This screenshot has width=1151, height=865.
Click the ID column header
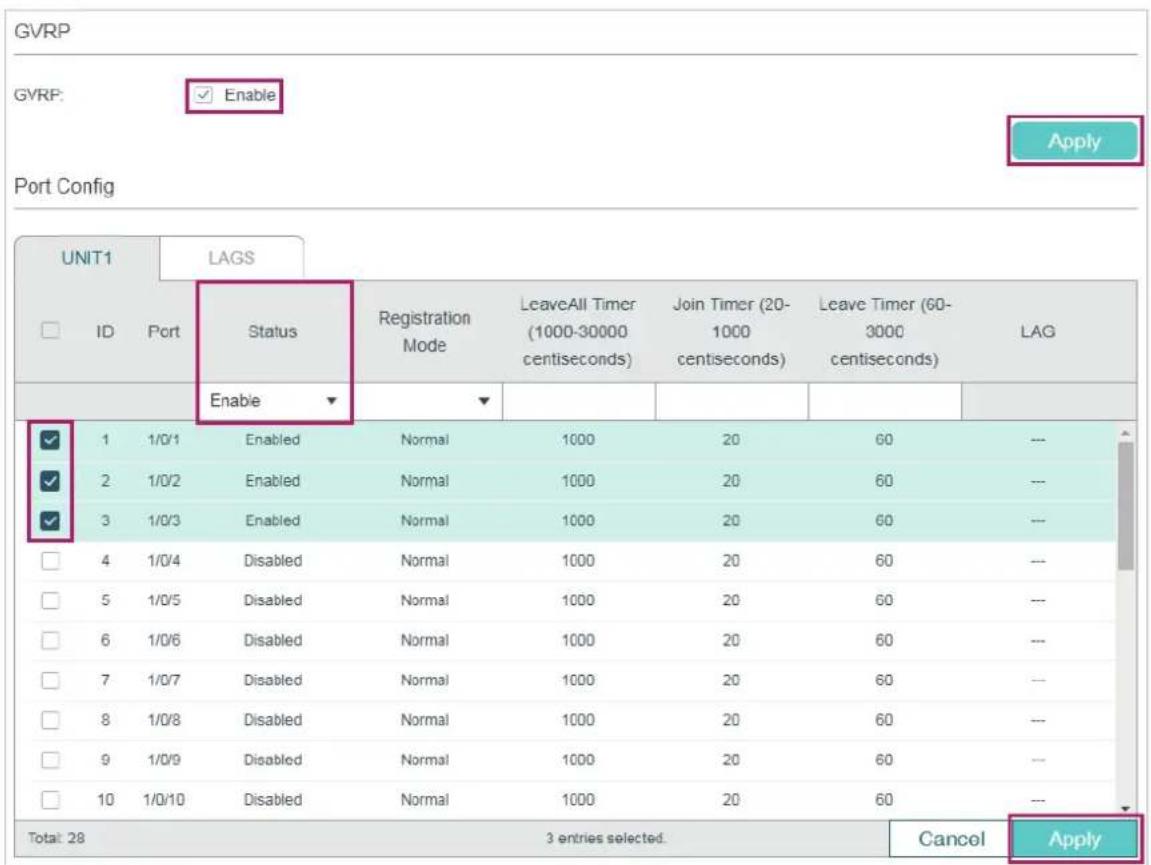(105, 331)
